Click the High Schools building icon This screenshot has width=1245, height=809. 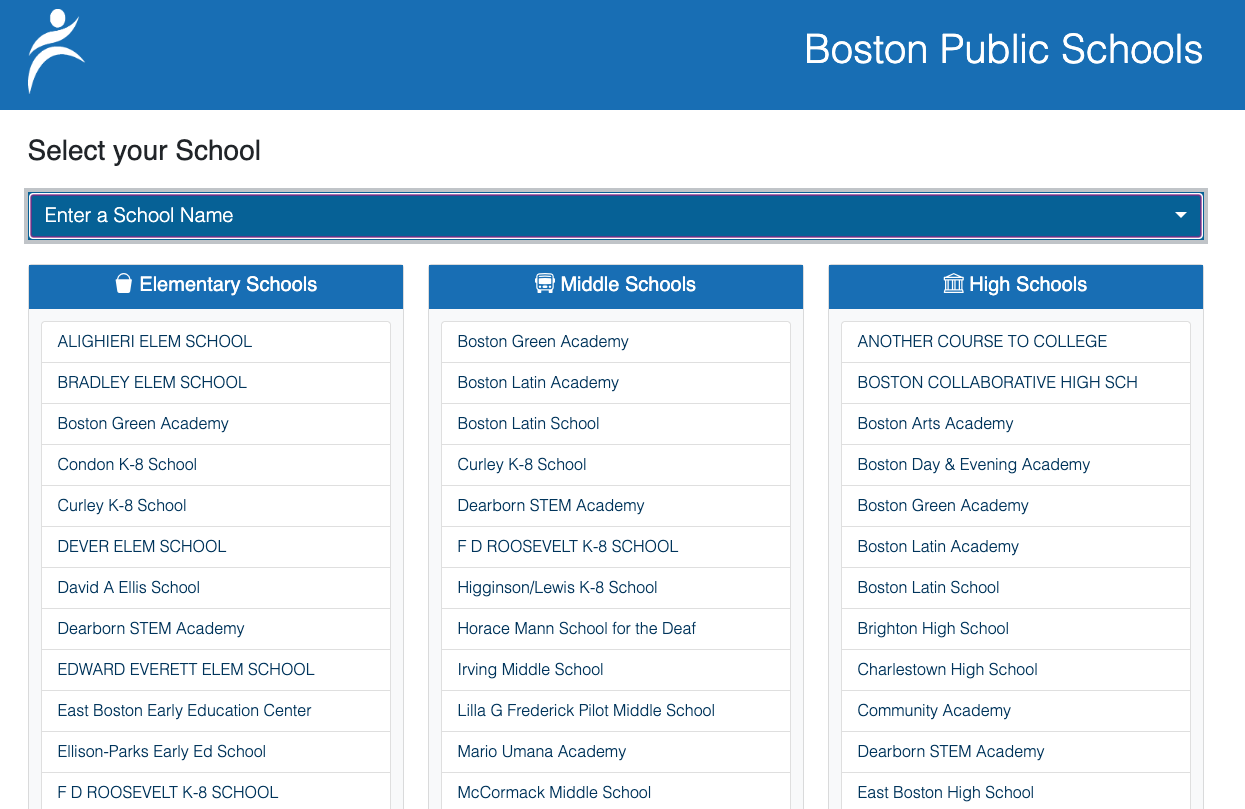[953, 284]
